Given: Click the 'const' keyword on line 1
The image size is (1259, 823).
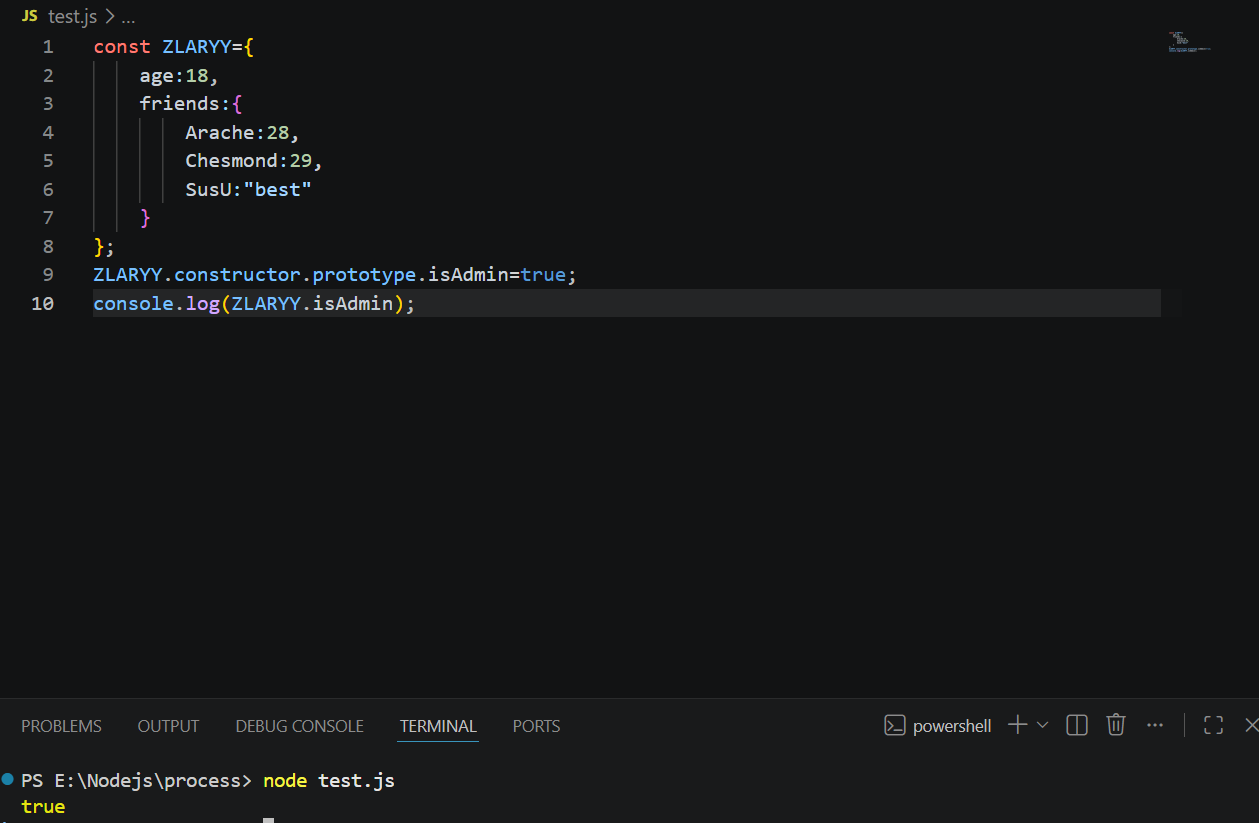Looking at the screenshot, I should tap(122, 47).
